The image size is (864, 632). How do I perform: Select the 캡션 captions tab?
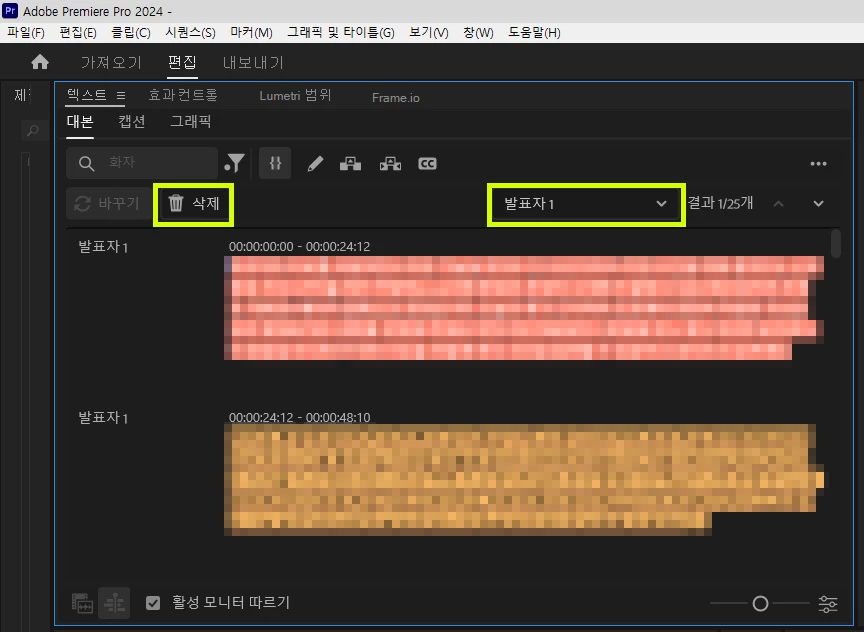tap(132, 121)
